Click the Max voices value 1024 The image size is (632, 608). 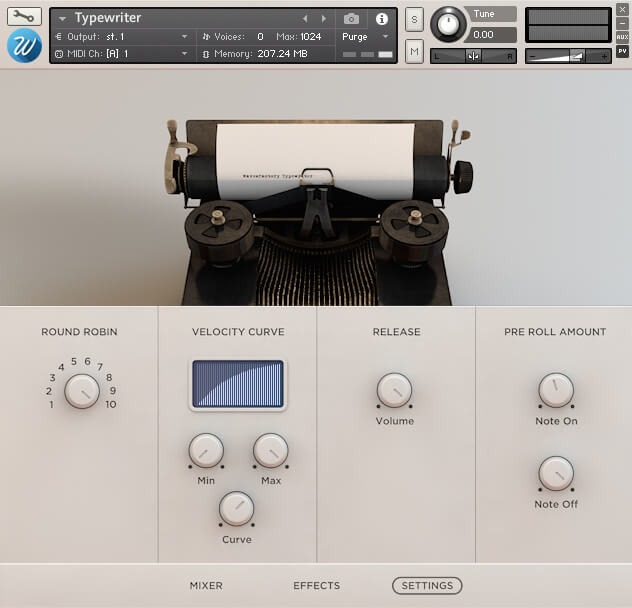311,37
